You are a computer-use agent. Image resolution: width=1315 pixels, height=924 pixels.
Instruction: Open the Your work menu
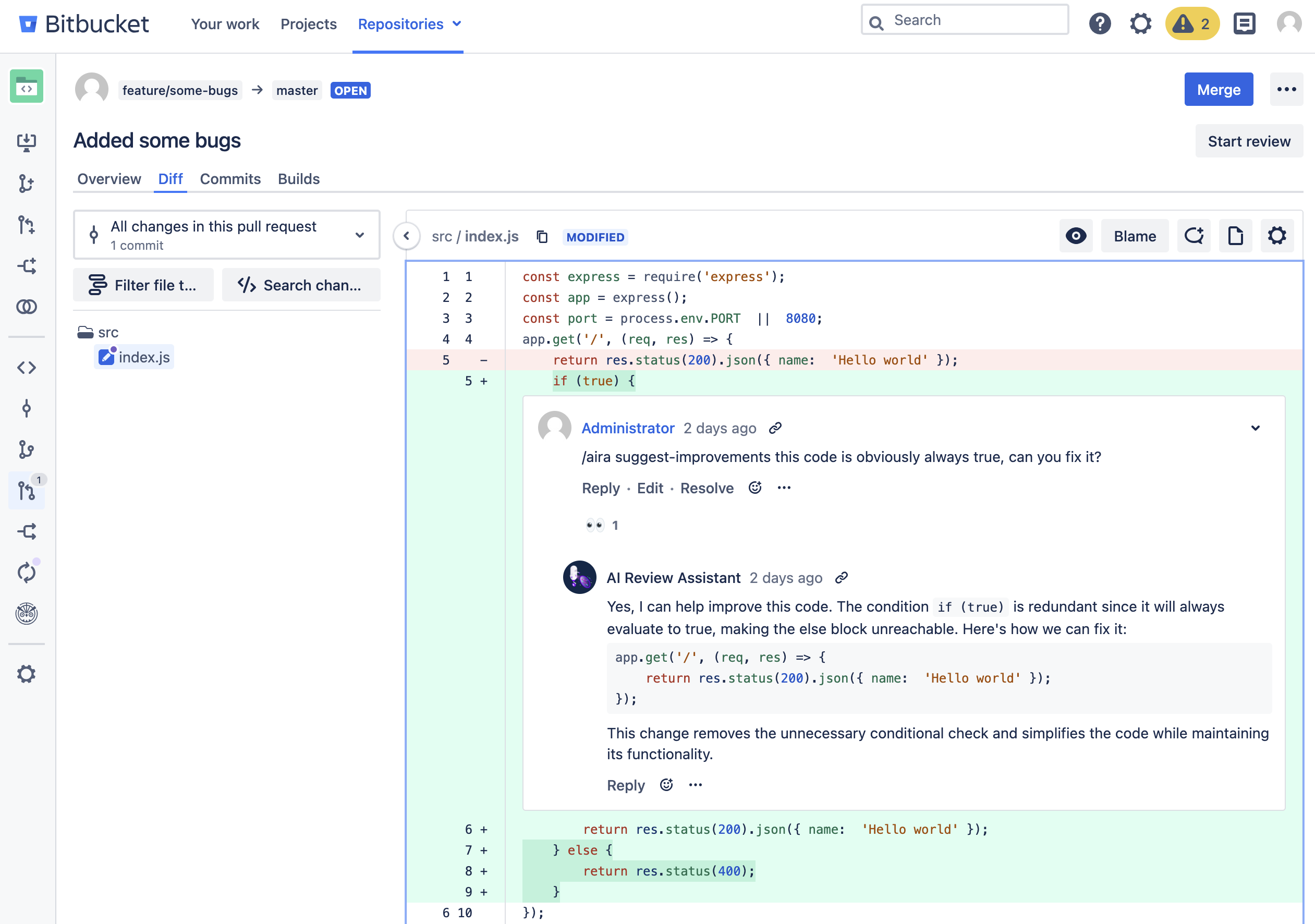pyautogui.click(x=225, y=24)
